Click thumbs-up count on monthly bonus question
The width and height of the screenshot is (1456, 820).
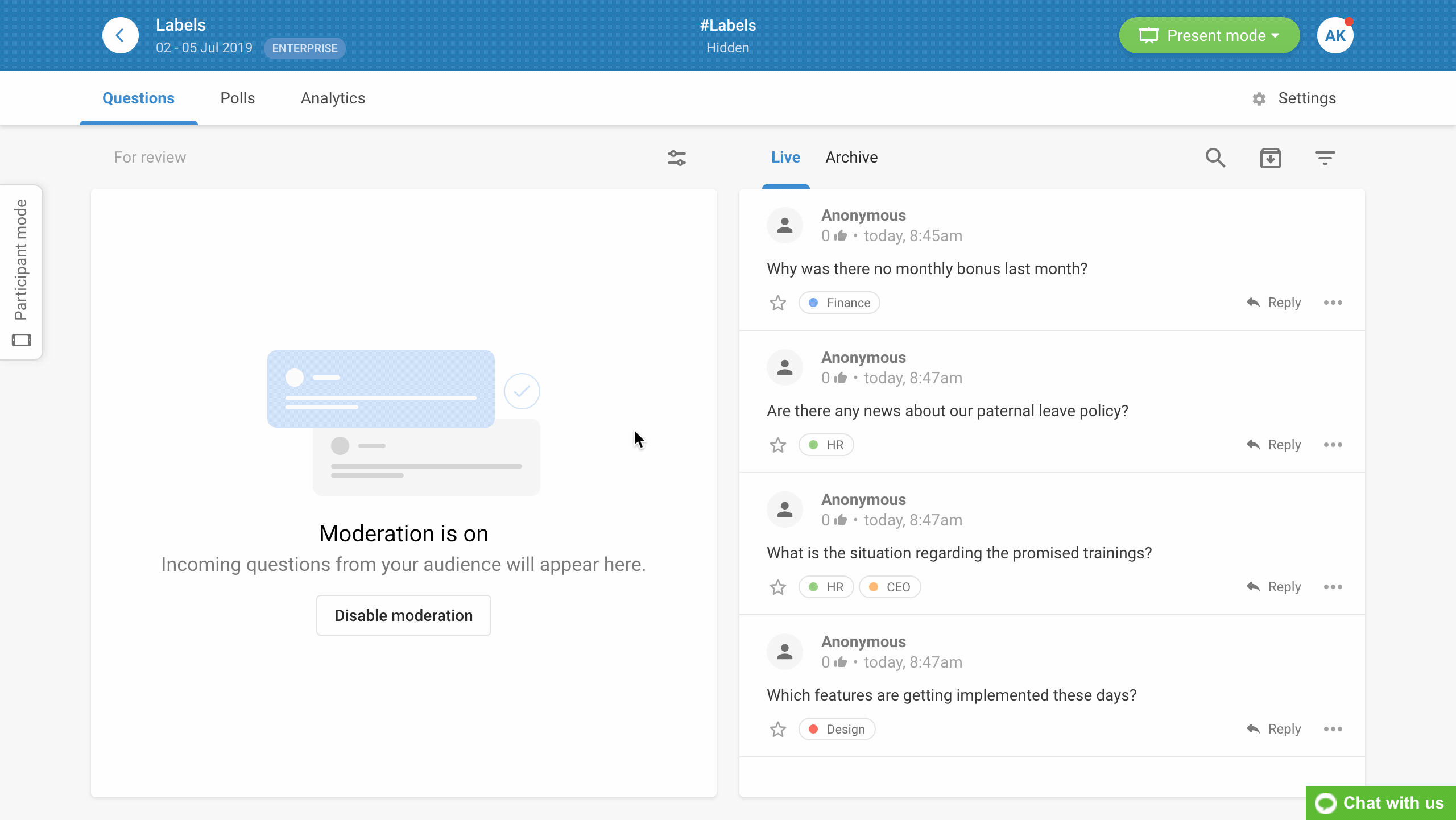point(834,236)
